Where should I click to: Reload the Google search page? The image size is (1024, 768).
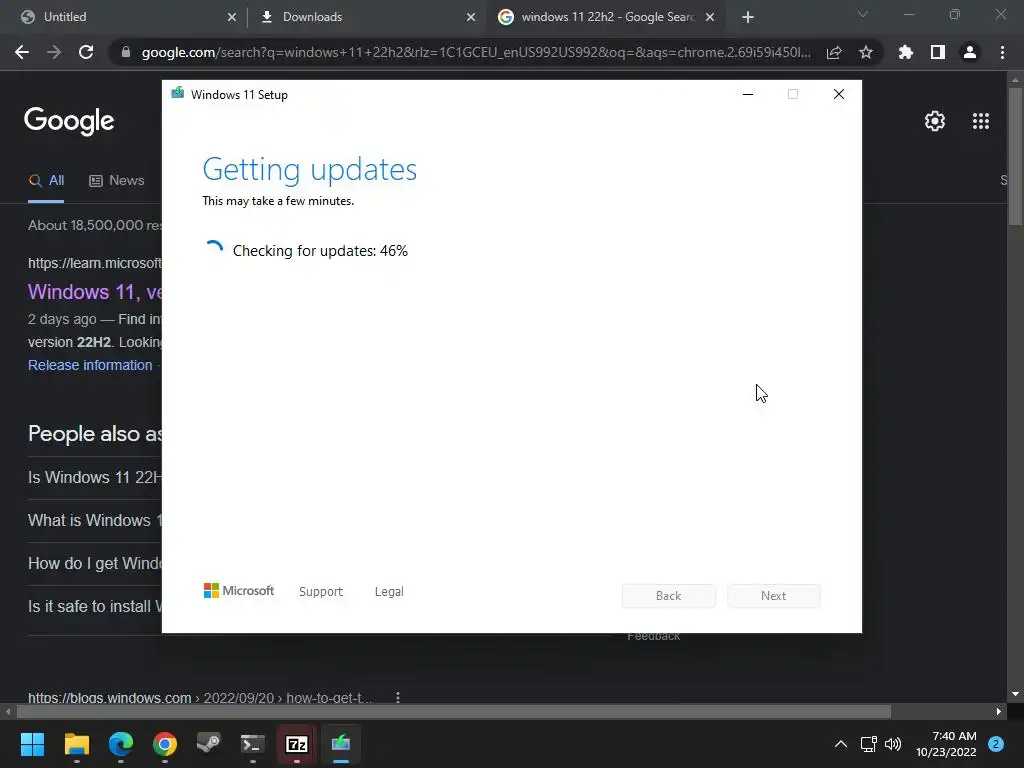pos(86,52)
